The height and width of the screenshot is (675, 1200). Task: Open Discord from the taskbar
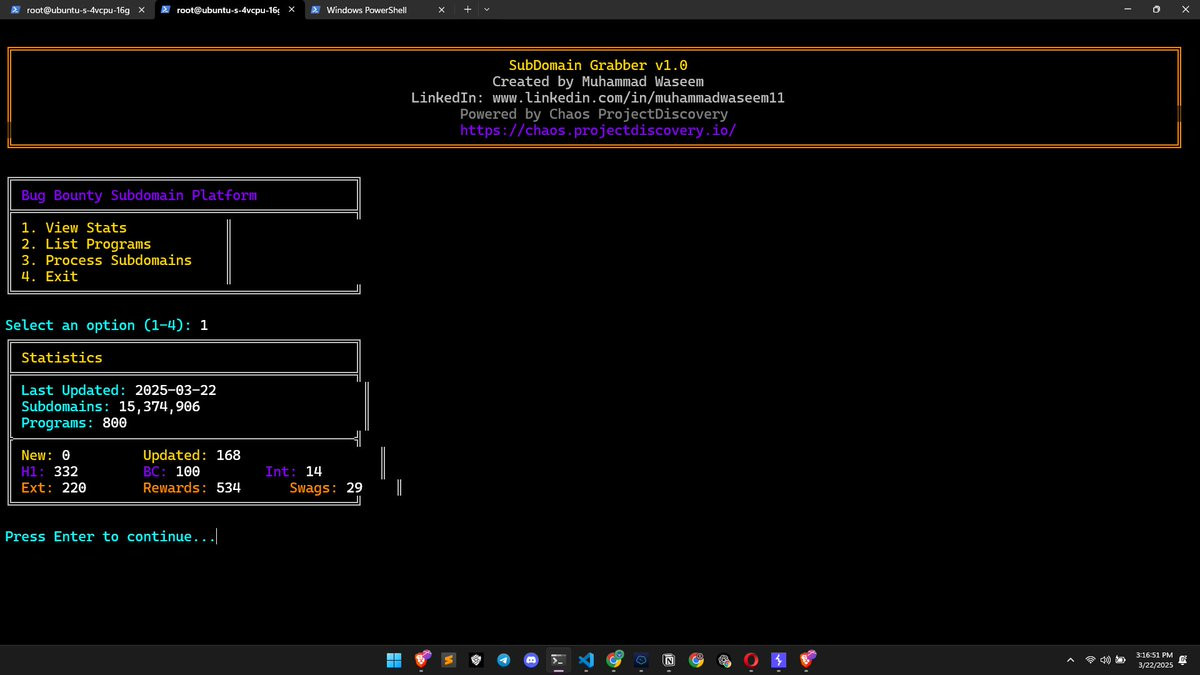coord(531,660)
